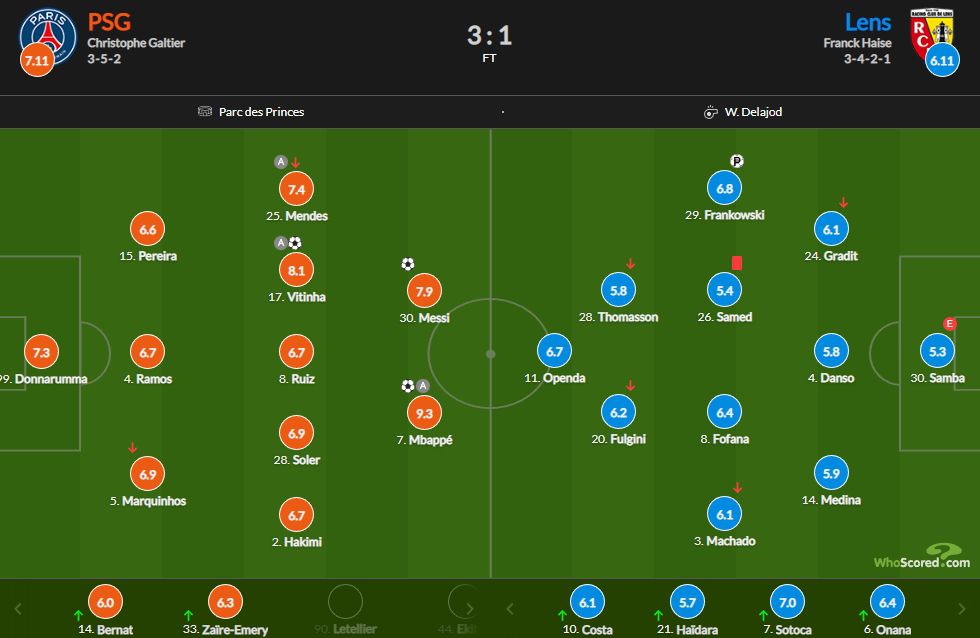Click the penalty P icon above Frankowski

737,161
